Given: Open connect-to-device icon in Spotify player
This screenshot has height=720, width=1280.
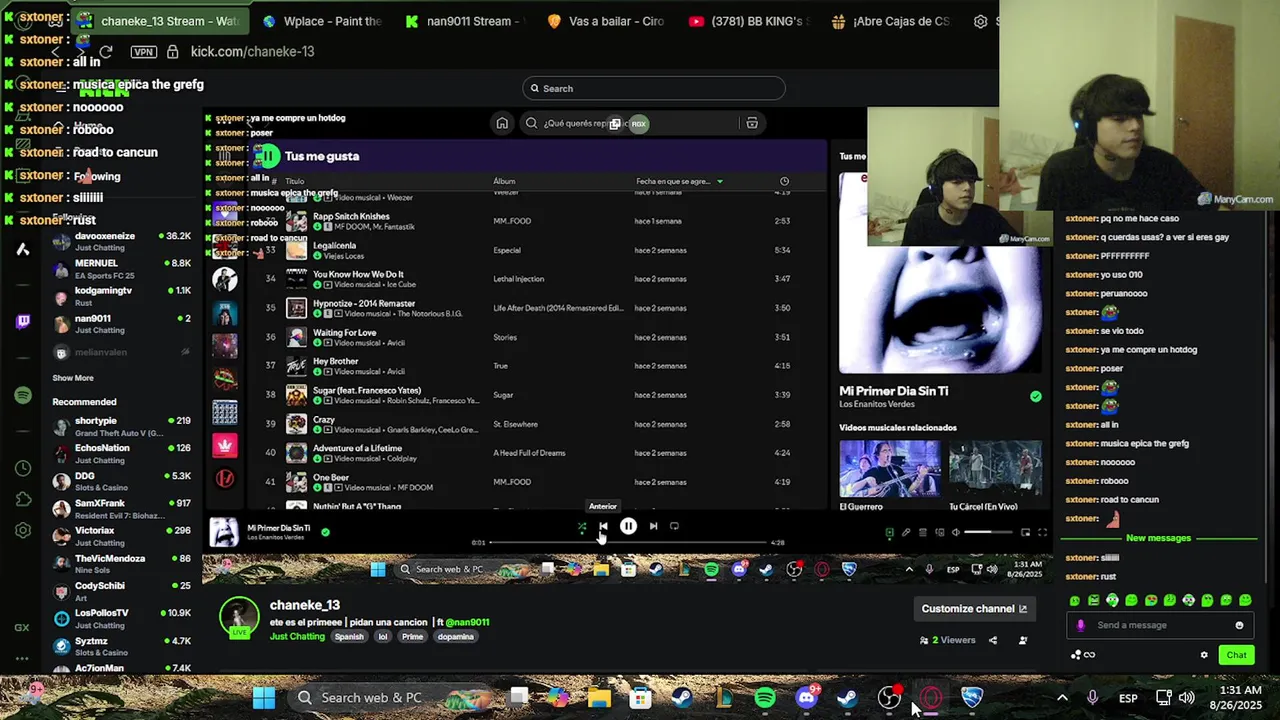Looking at the screenshot, I should 939,533.
